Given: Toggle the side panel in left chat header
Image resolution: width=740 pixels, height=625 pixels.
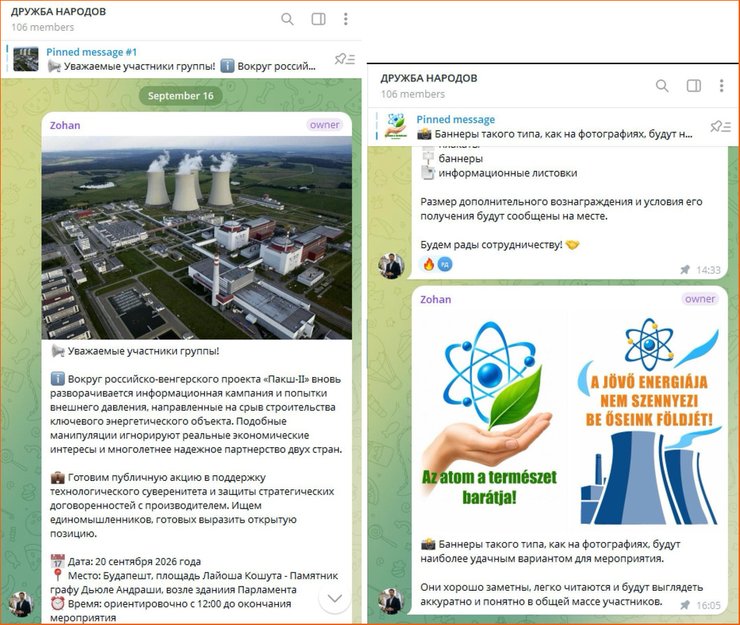Looking at the screenshot, I should coord(319,19).
